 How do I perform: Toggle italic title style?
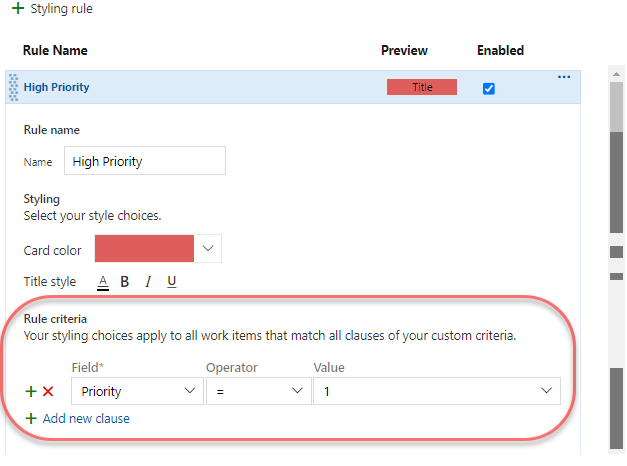point(148,282)
